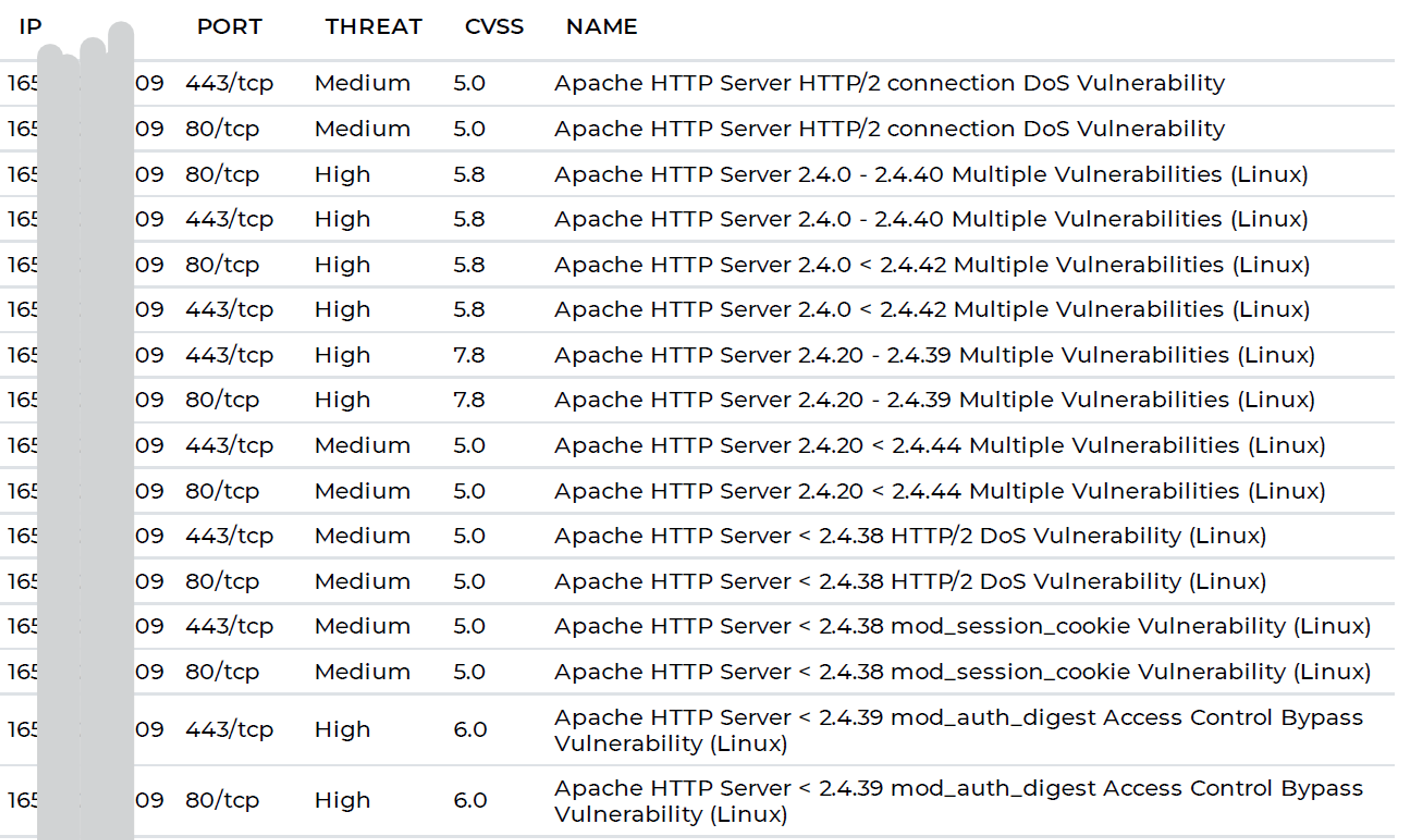The image size is (1415, 840).
Task: Select HTTP/2 connection DoS Vulnerability name on 443/tcp row
Action: tap(889, 84)
